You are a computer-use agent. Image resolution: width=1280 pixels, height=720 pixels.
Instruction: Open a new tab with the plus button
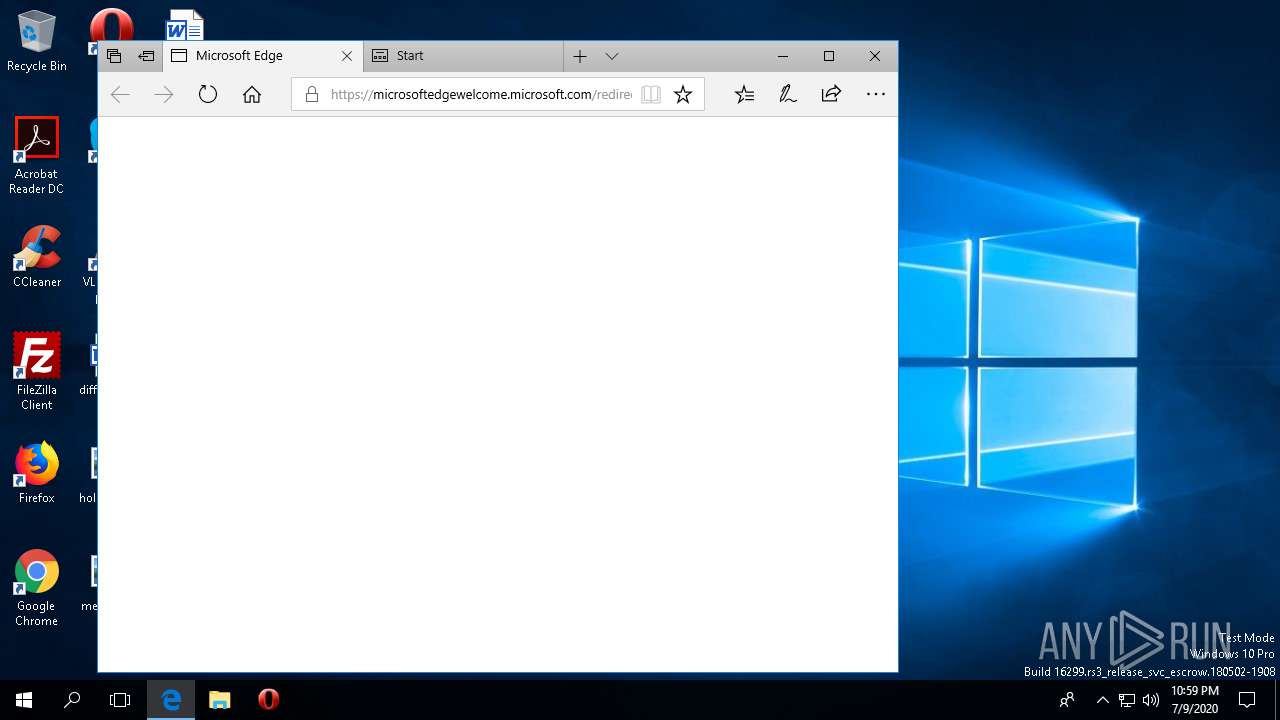click(580, 56)
